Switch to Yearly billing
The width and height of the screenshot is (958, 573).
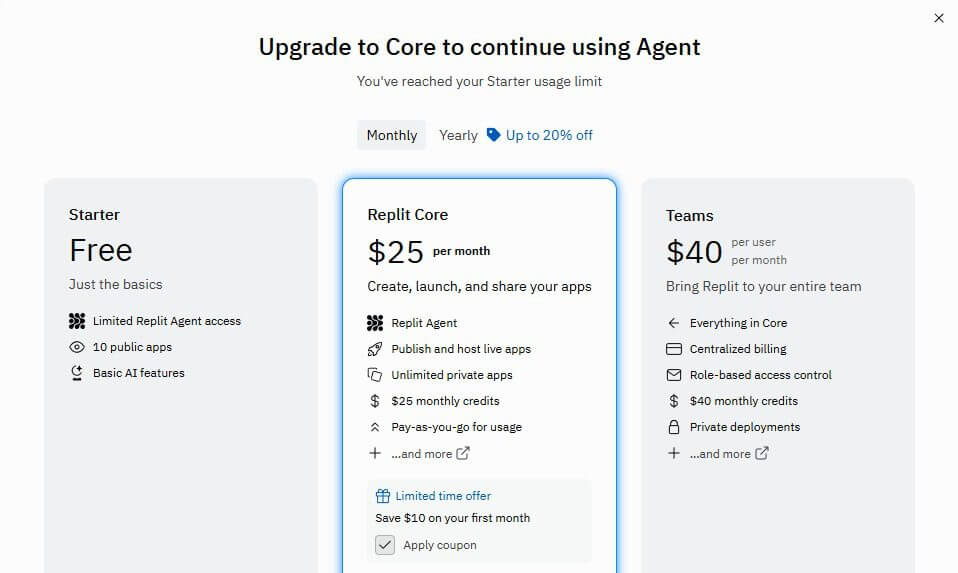pyautogui.click(x=458, y=135)
